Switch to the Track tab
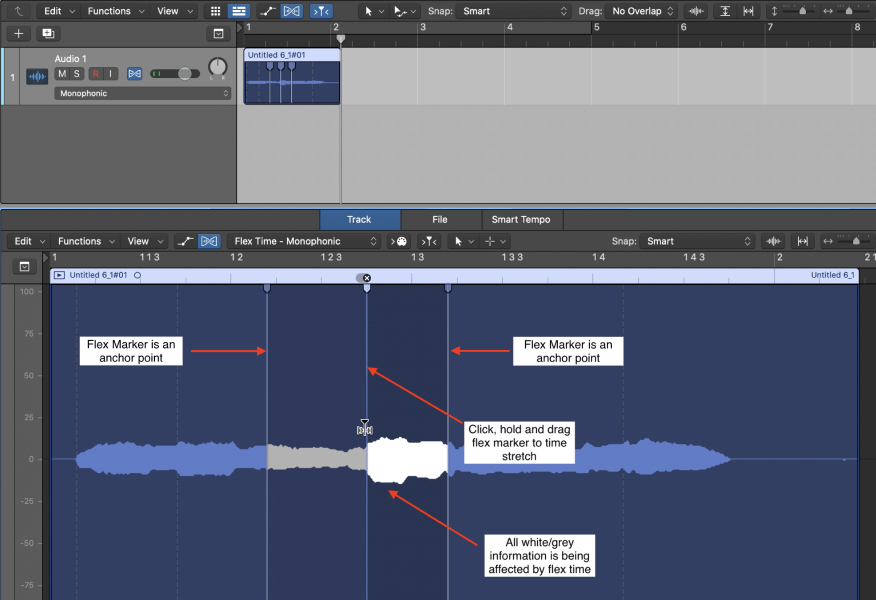This screenshot has height=600, width=876. click(x=359, y=220)
